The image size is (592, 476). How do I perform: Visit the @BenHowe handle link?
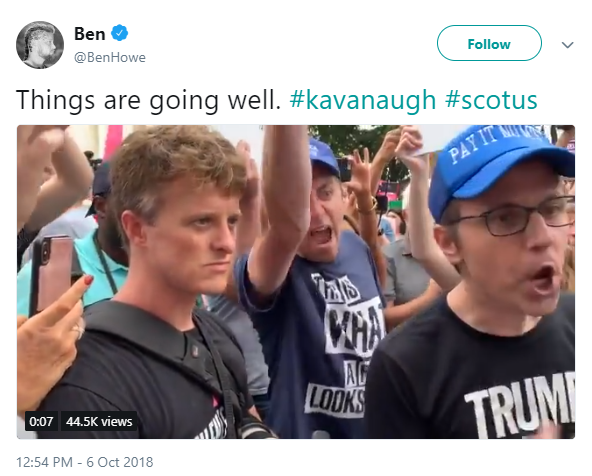110,58
